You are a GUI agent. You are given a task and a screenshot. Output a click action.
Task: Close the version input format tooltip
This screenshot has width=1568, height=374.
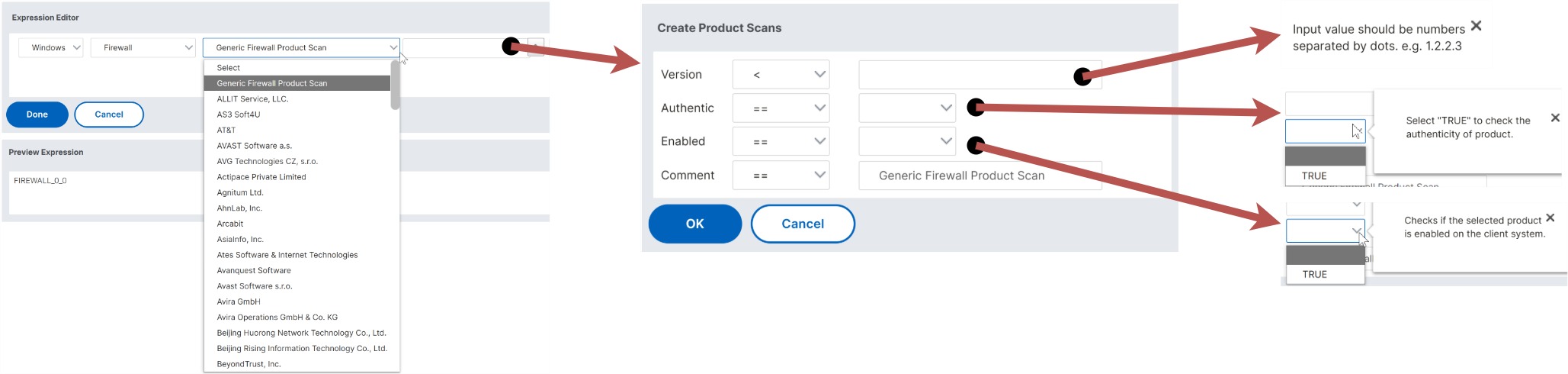[1476, 26]
